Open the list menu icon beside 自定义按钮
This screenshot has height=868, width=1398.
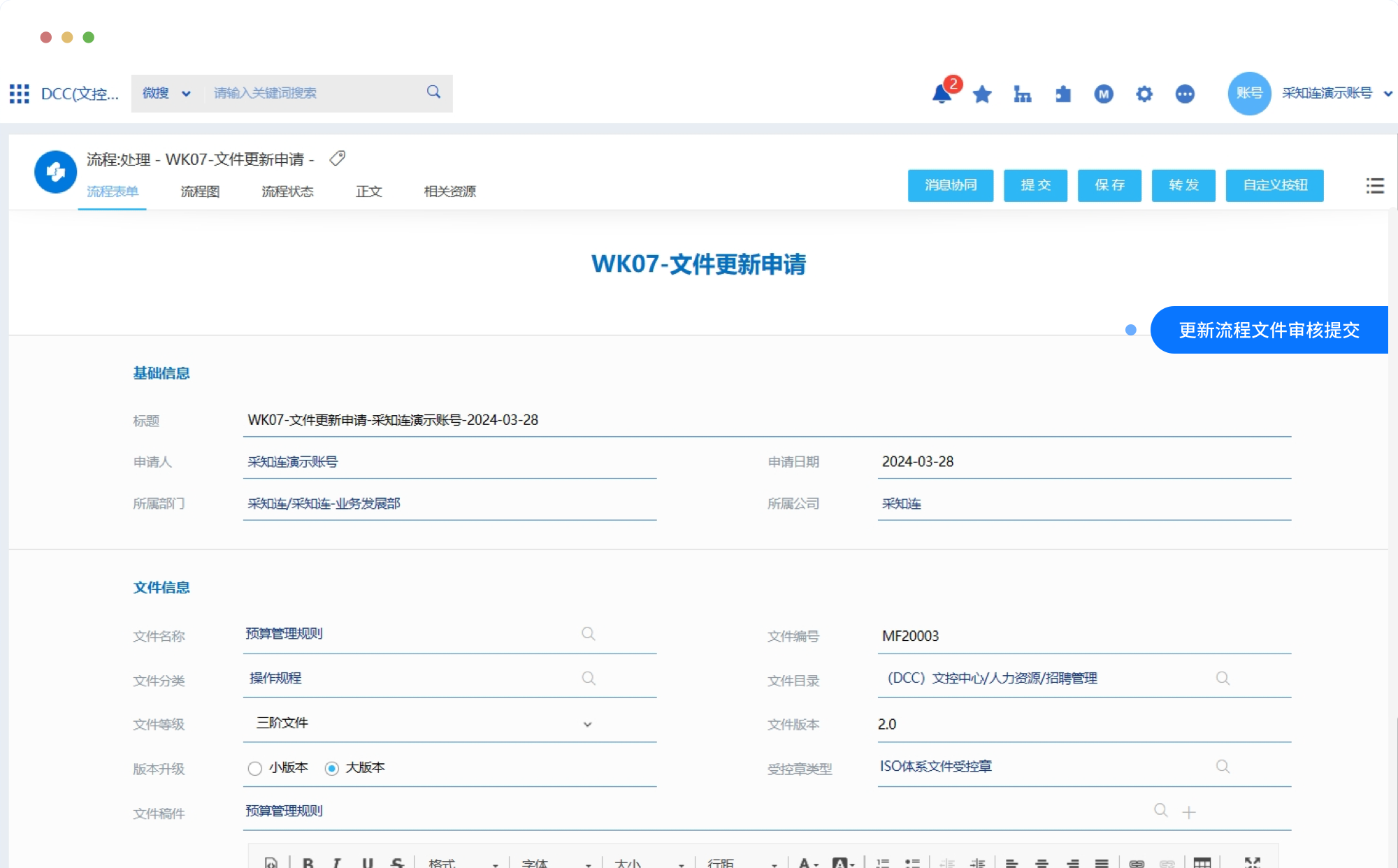click(x=1375, y=186)
